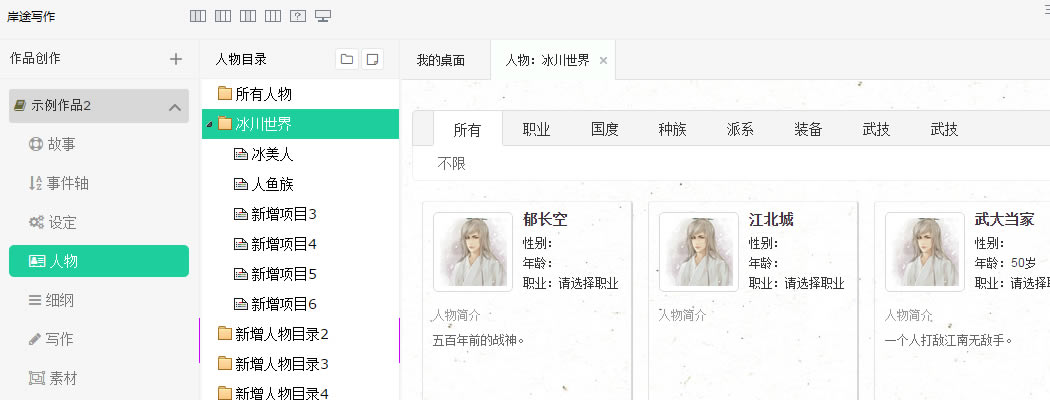
Task: Collapse the 冰川世界 folder triangle
Action: 208,125
